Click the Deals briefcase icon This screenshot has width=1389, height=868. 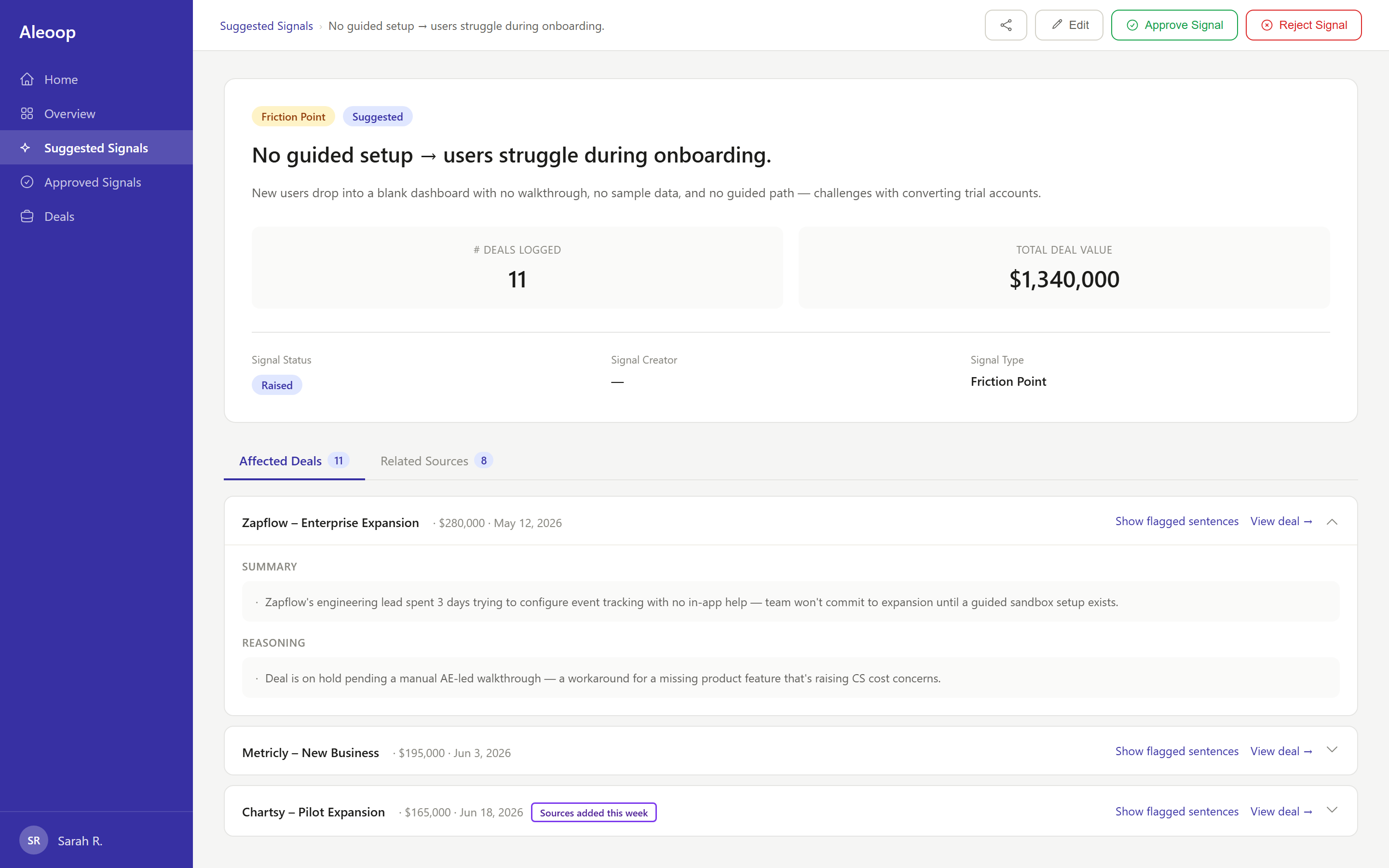27,217
